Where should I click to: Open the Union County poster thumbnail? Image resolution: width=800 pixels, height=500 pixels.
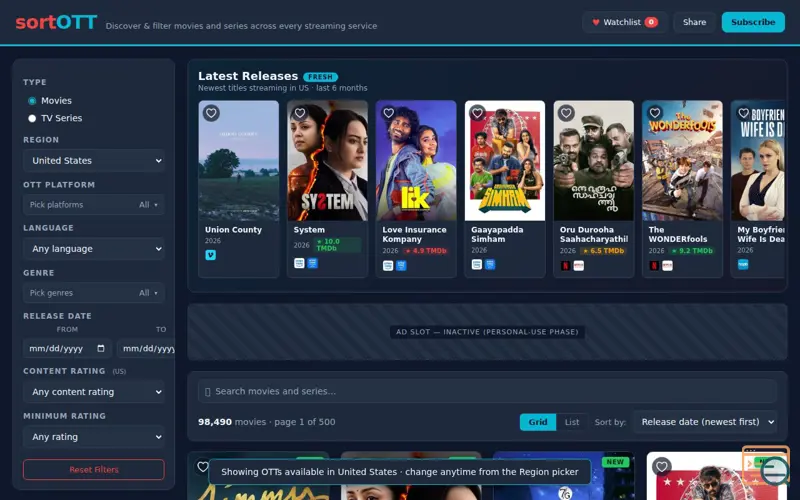239,161
